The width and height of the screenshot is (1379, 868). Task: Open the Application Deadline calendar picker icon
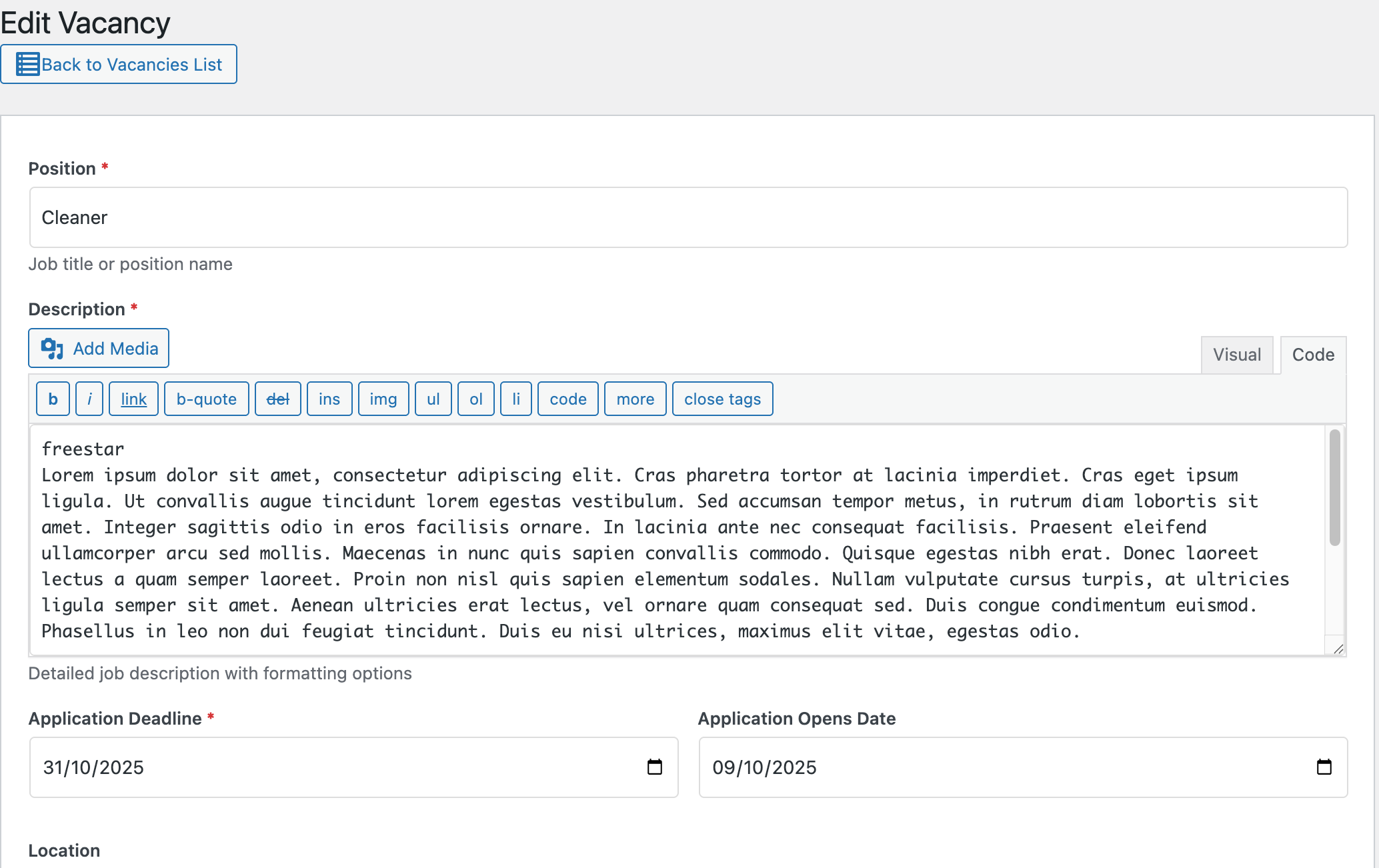(x=654, y=767)
